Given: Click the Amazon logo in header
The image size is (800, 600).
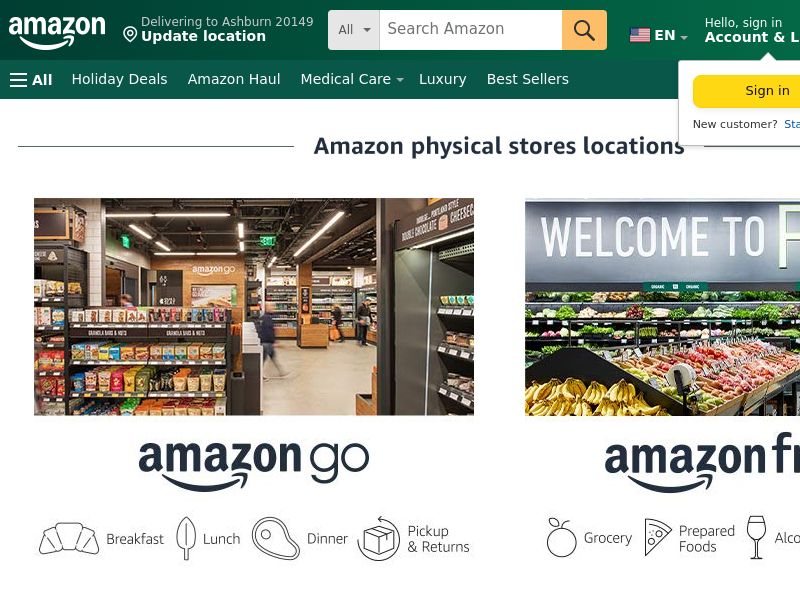Looking at the screenshot, I should [x=57, y=32].
